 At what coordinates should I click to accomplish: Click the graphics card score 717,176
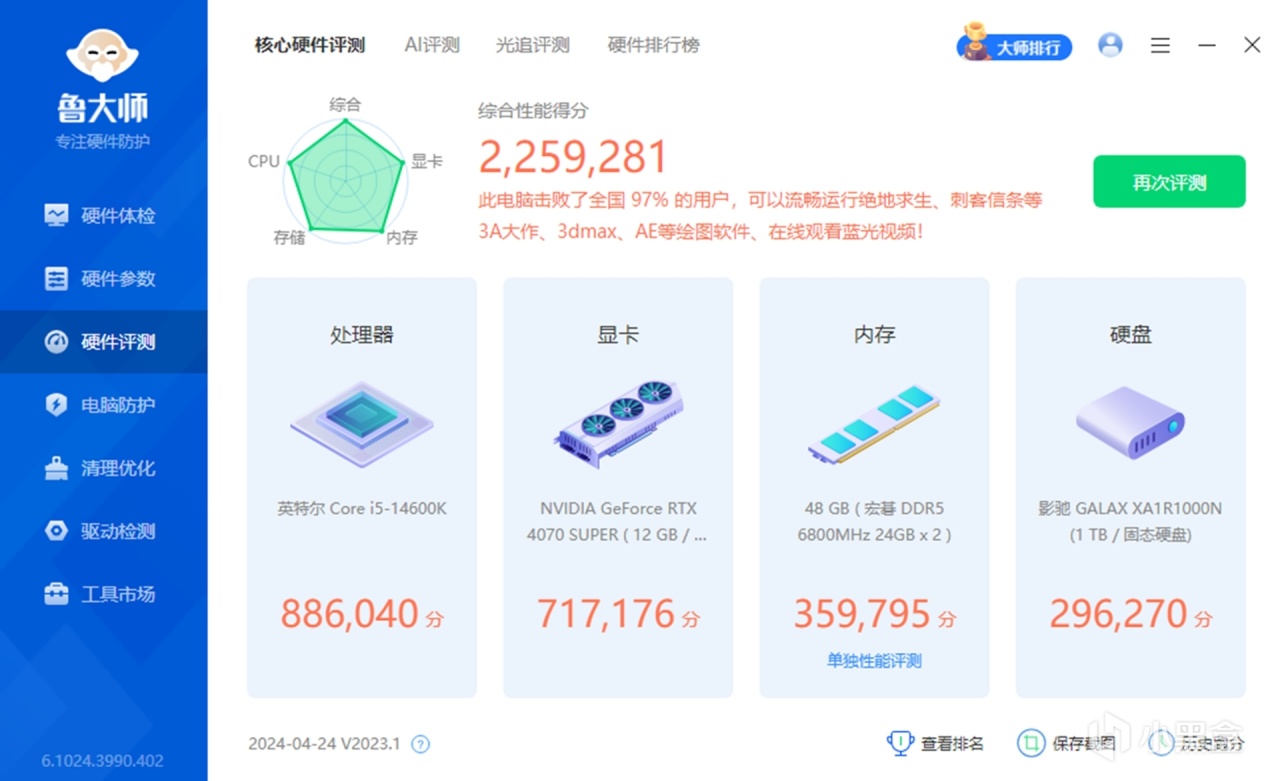click(x=605, y=613)
